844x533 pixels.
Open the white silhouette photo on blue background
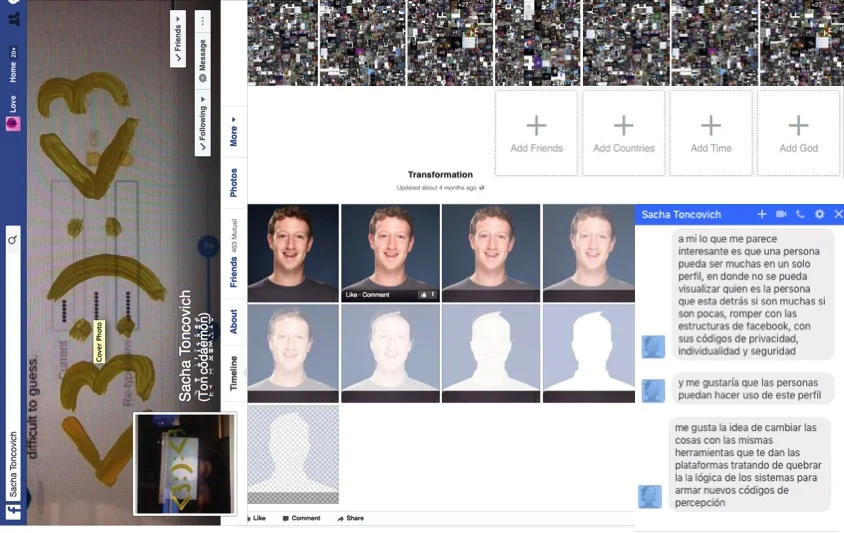[x=588, y=353]
